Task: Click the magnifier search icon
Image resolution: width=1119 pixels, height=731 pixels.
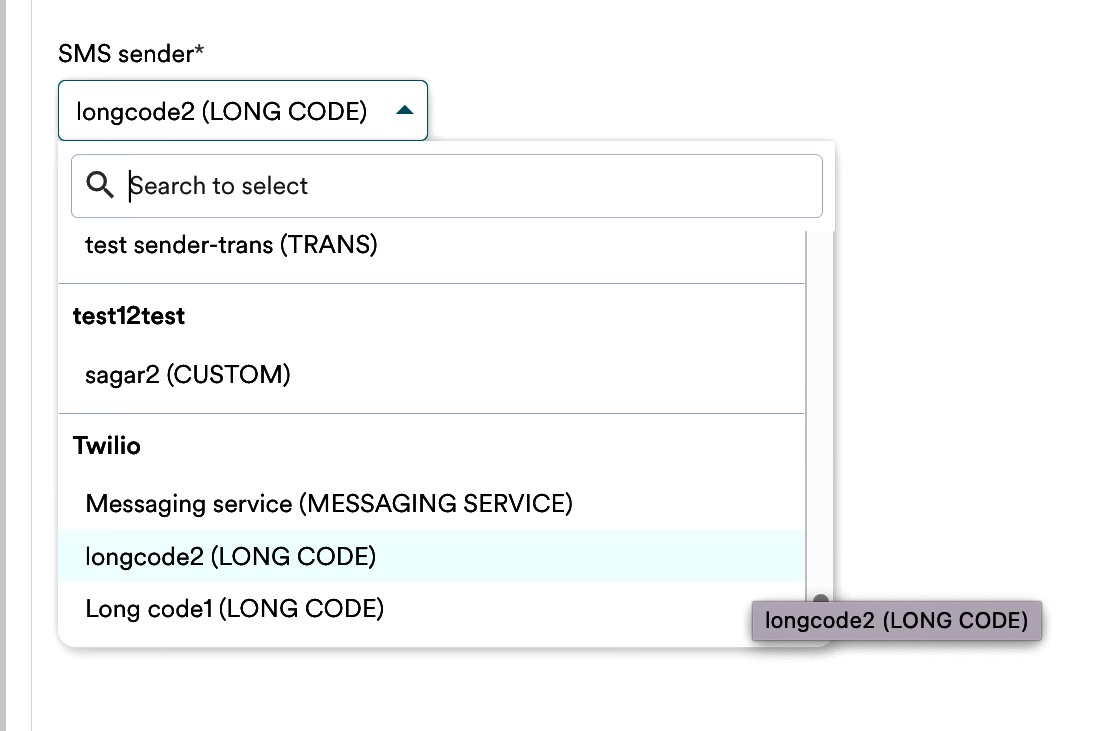Action: (100, 185)
